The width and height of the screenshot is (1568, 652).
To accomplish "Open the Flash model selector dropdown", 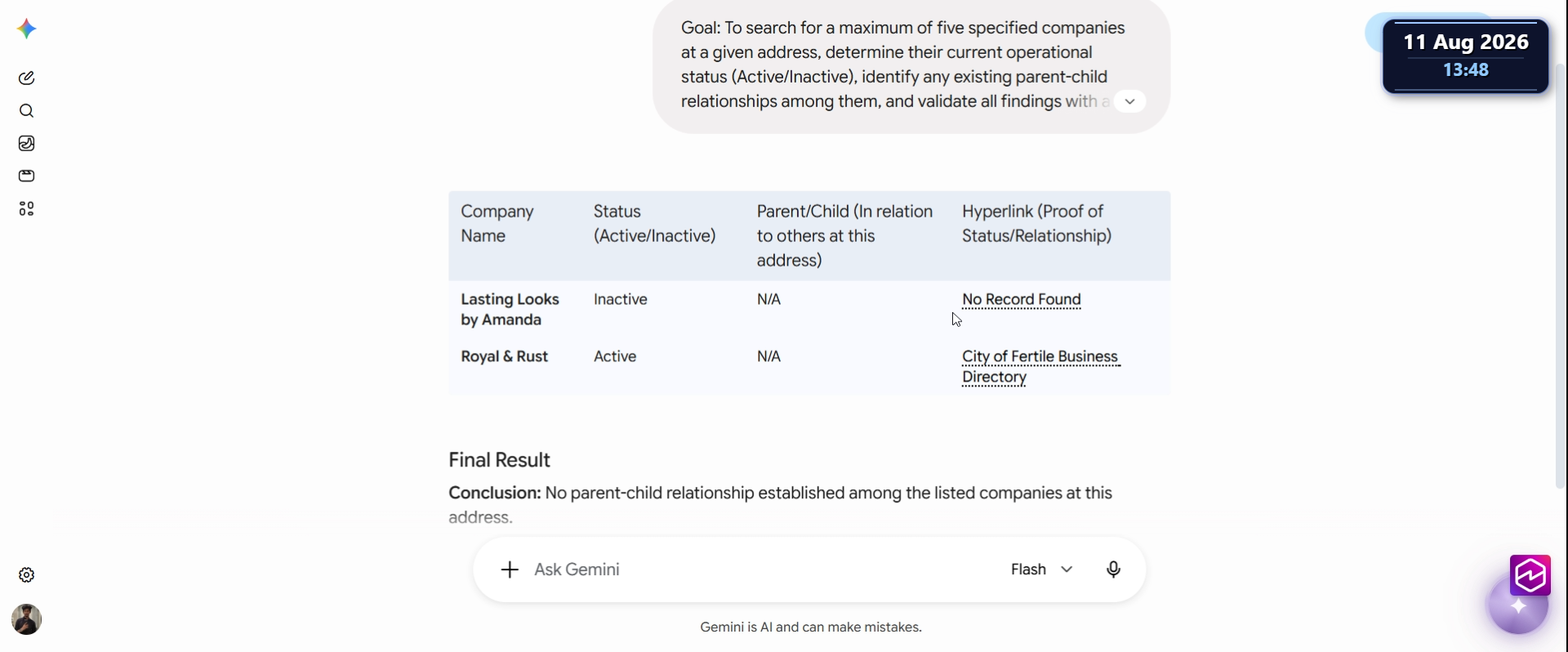I will (1042, 569).
